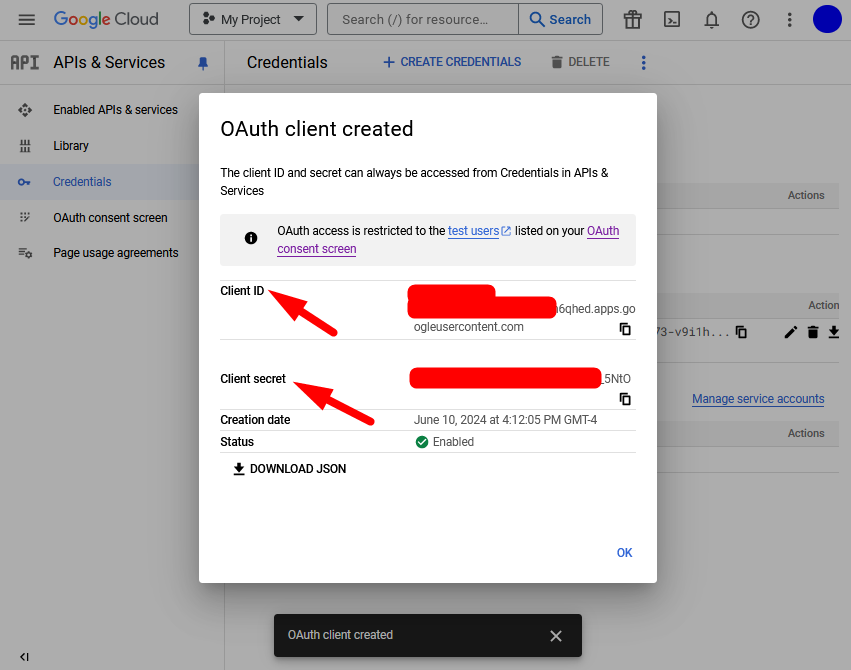Focus the resource search field
This screenshot has height=670, width=851.
click(423, 20)
